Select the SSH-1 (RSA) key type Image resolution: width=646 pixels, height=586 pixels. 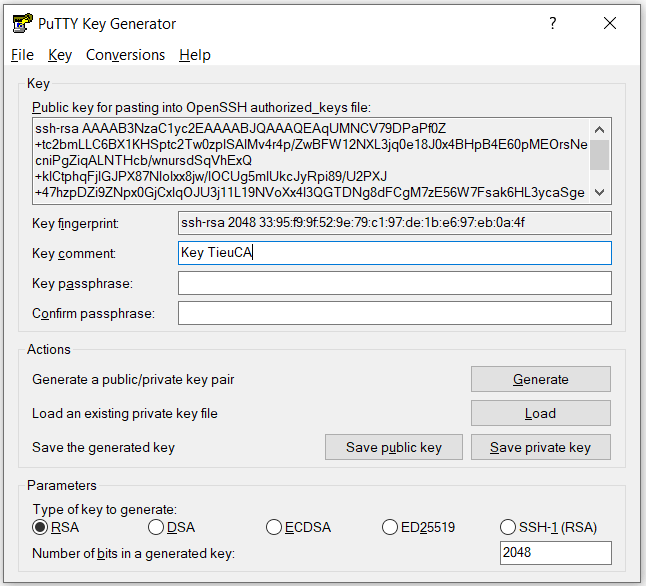548,527
